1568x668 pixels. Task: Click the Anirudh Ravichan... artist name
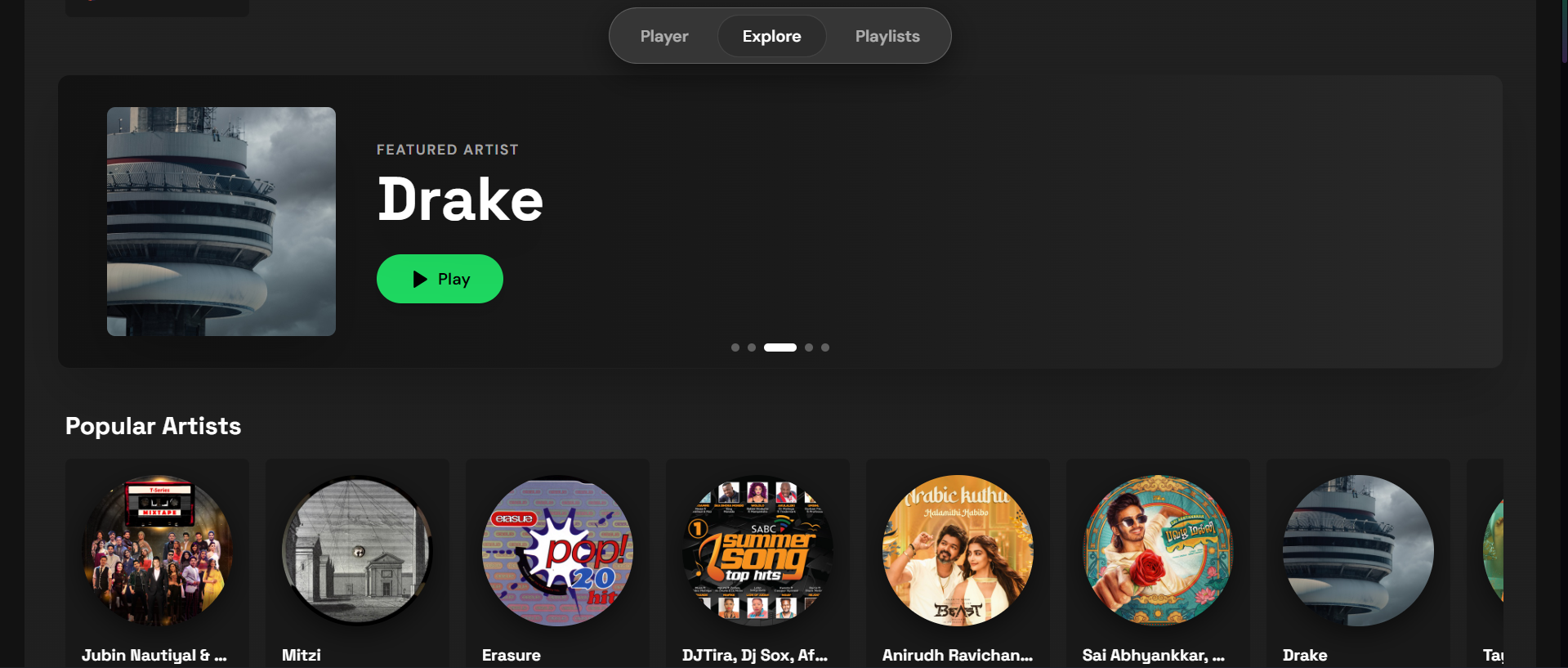point(958,655)
